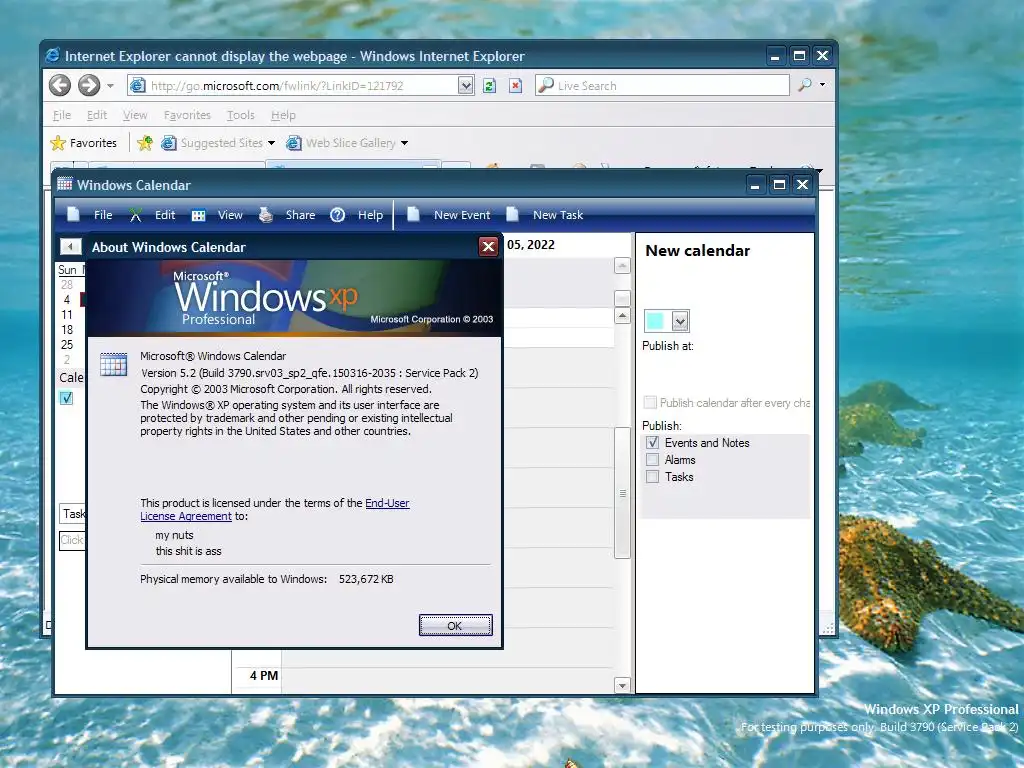Maximize the Windows Calendar window
1024x768 pixels.
779,185
